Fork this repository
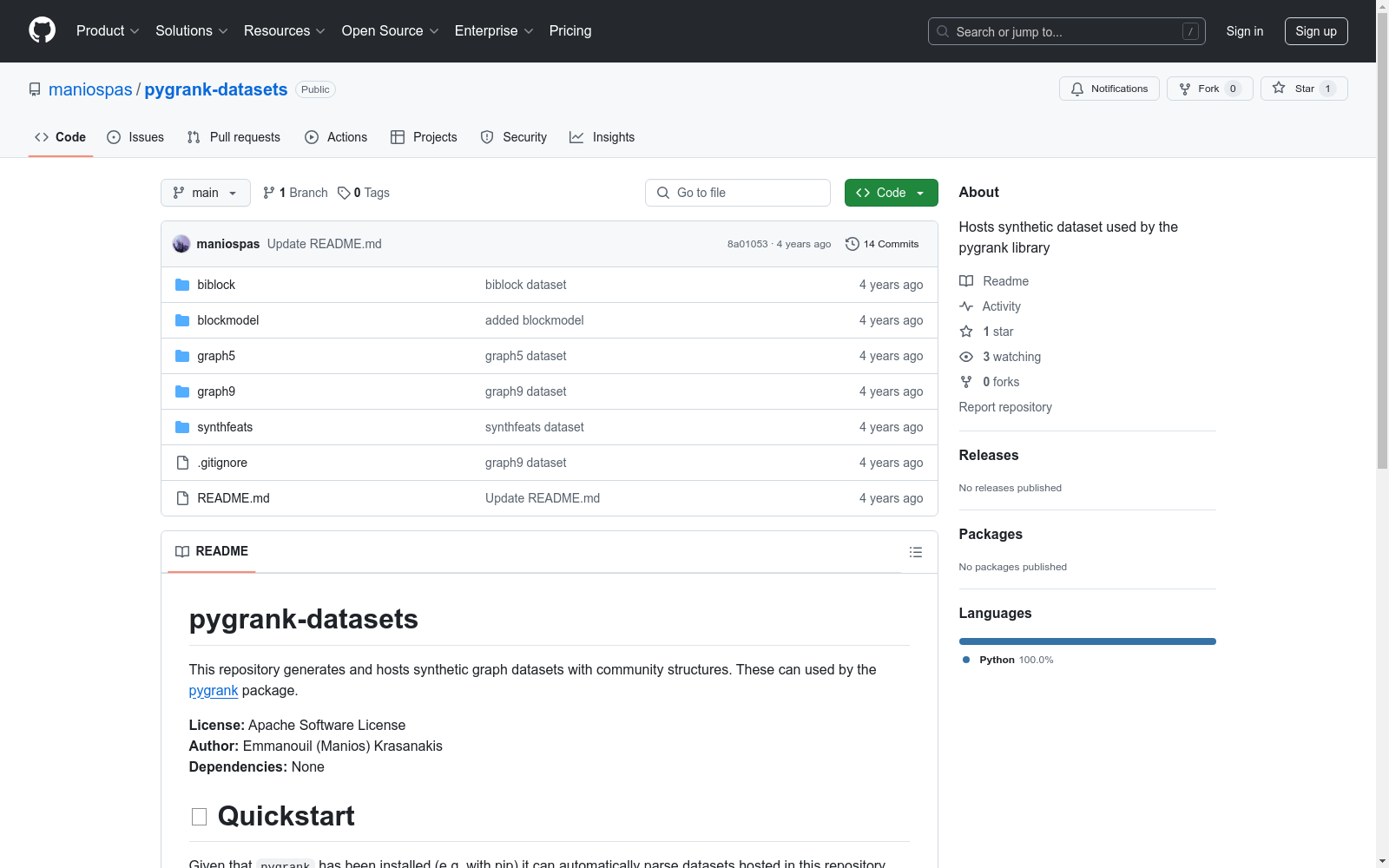The width and height of the screenshot is (1389, 868). tap(1209, 89)
